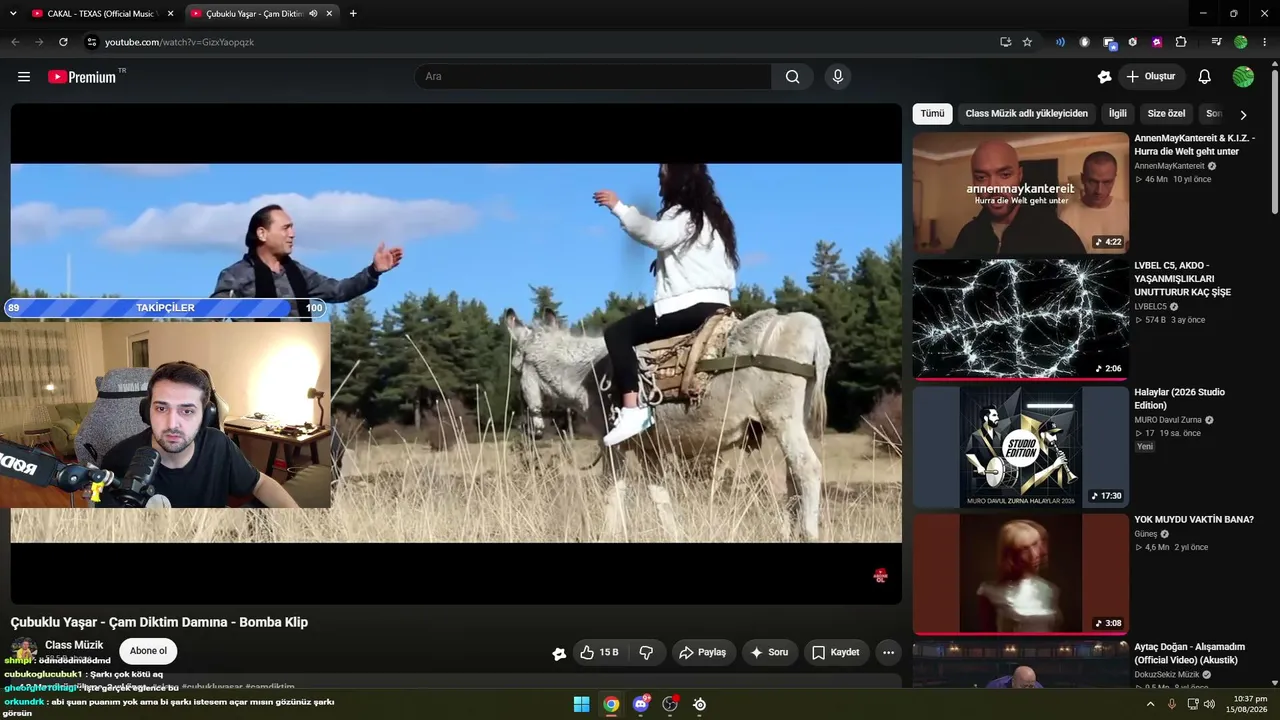The image size is (1280, 720).
Task: Click the gray hand extension icon
Action: 1085,42
